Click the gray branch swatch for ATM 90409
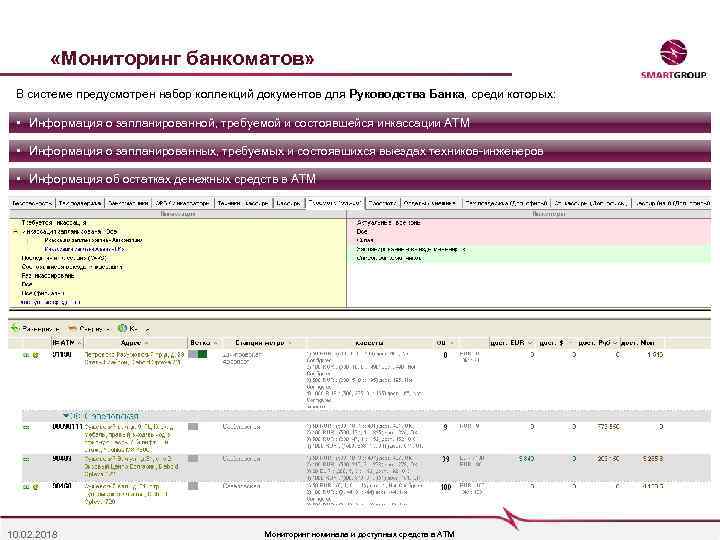720x540 pixels. (193, 458)
